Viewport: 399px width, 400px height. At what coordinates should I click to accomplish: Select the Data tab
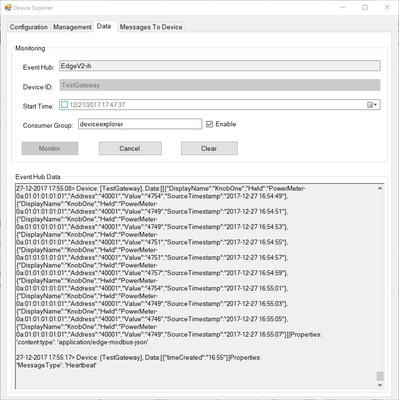pos(104,26)
